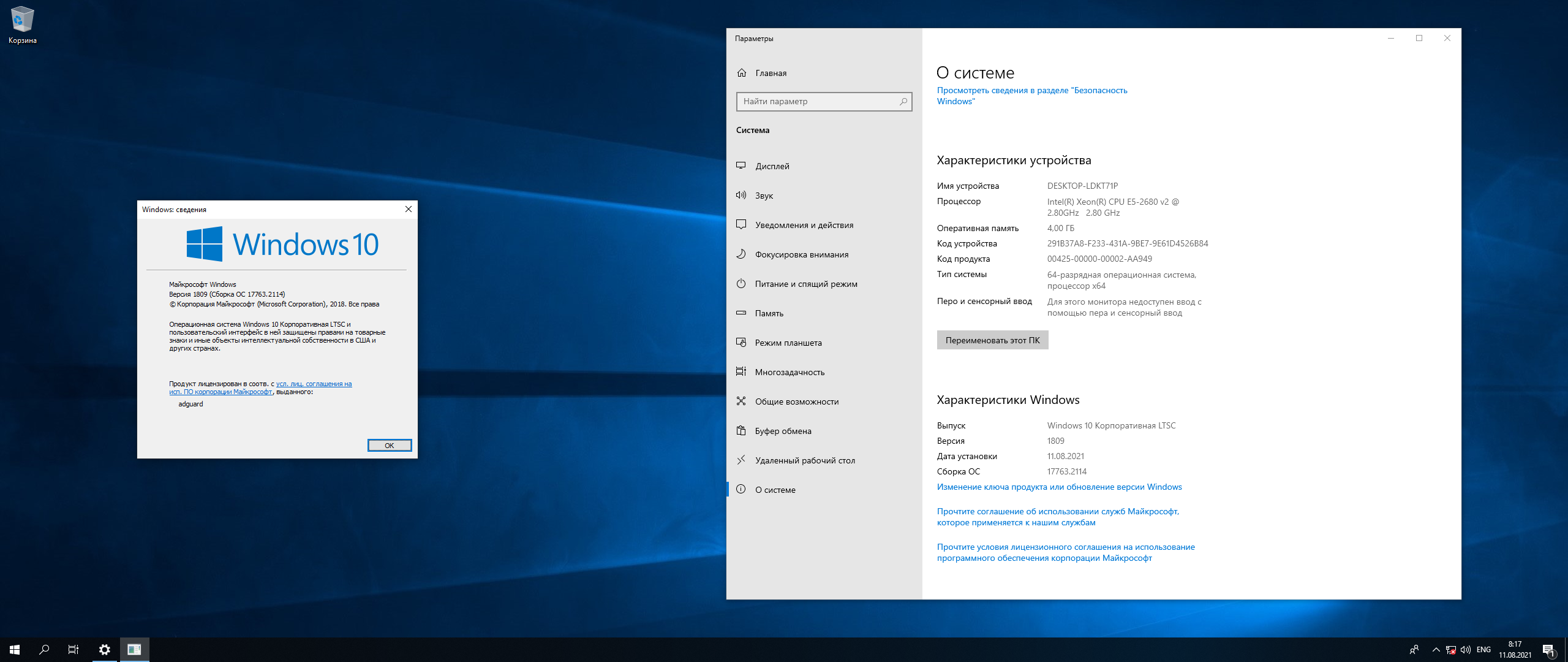Open Task View on taskbar
The width and height of the screenshot is (1568, 662).
coord(73,650)
